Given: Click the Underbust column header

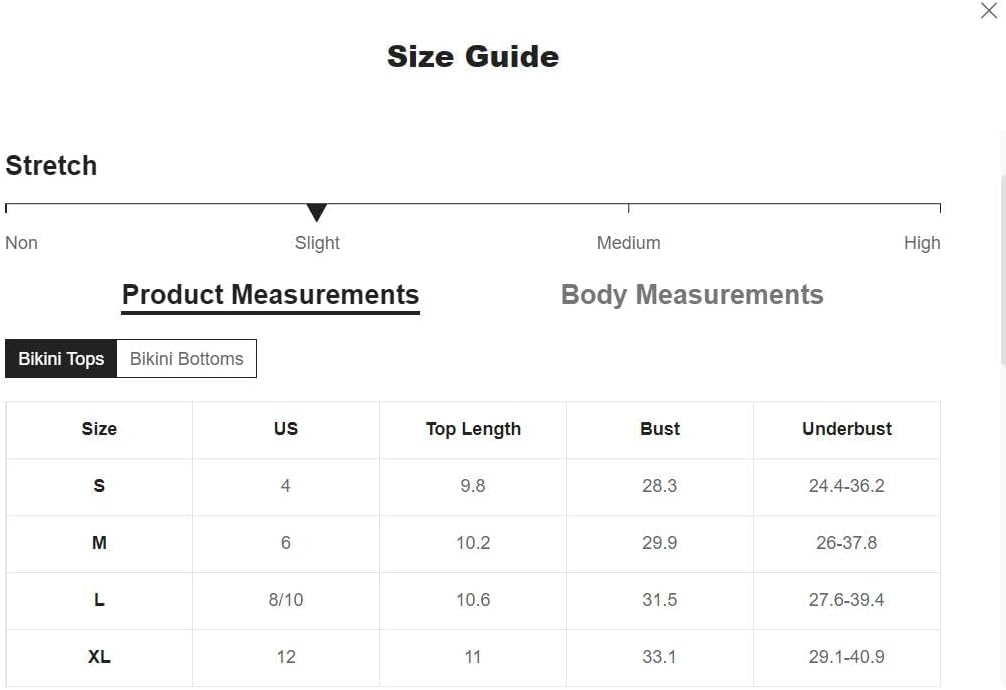Looking at the screenshot, I should pyautogui.click(x=846, y=429).
